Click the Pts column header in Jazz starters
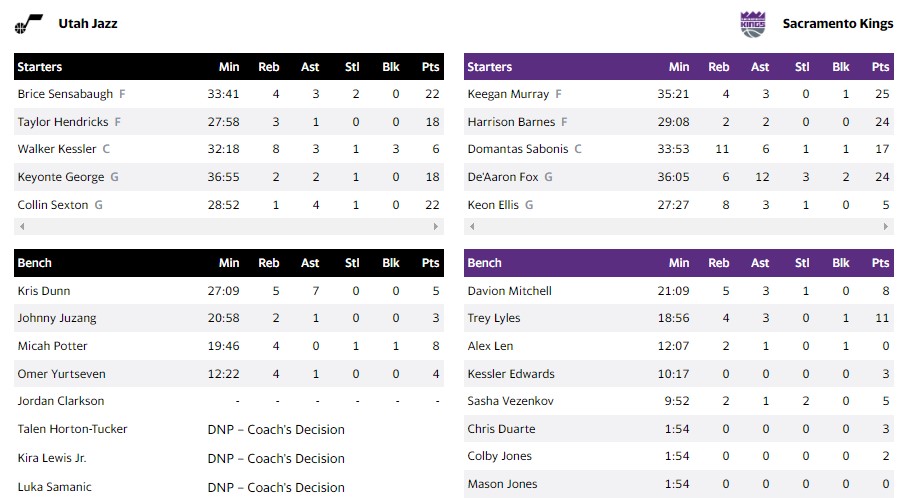Image resolution: width=903 pixels, height=498 pixels. coord(430,67)
